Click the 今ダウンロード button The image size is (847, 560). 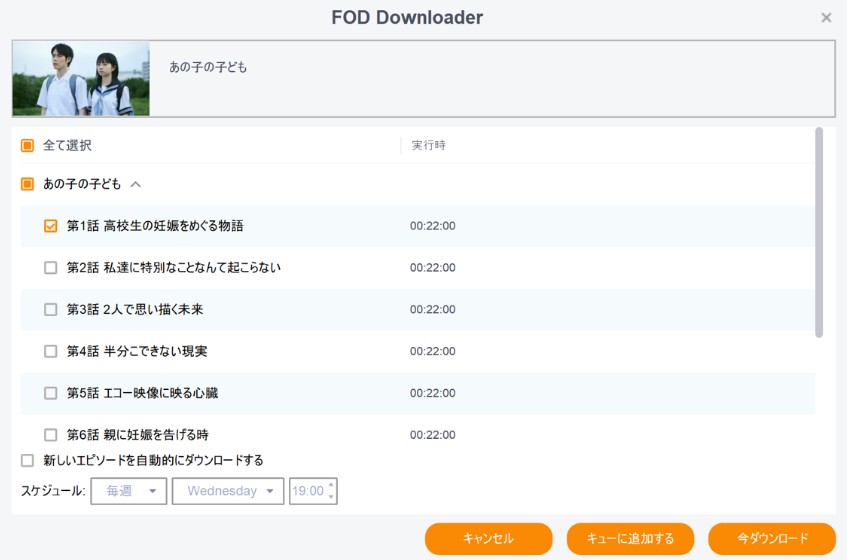click(x=772, y=538)
